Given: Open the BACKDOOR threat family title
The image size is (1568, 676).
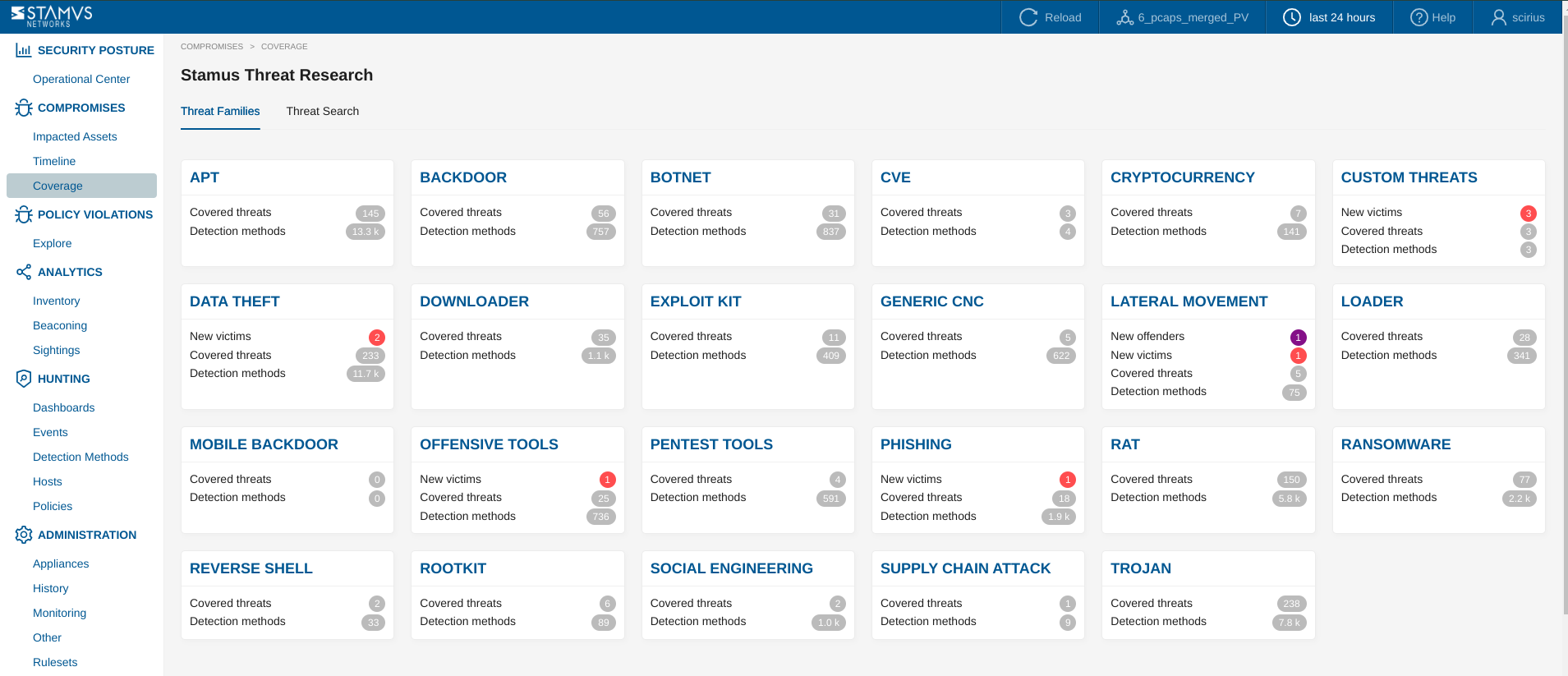Looking at the screenshot, I should pyautogui.click(x=463, y=177).
